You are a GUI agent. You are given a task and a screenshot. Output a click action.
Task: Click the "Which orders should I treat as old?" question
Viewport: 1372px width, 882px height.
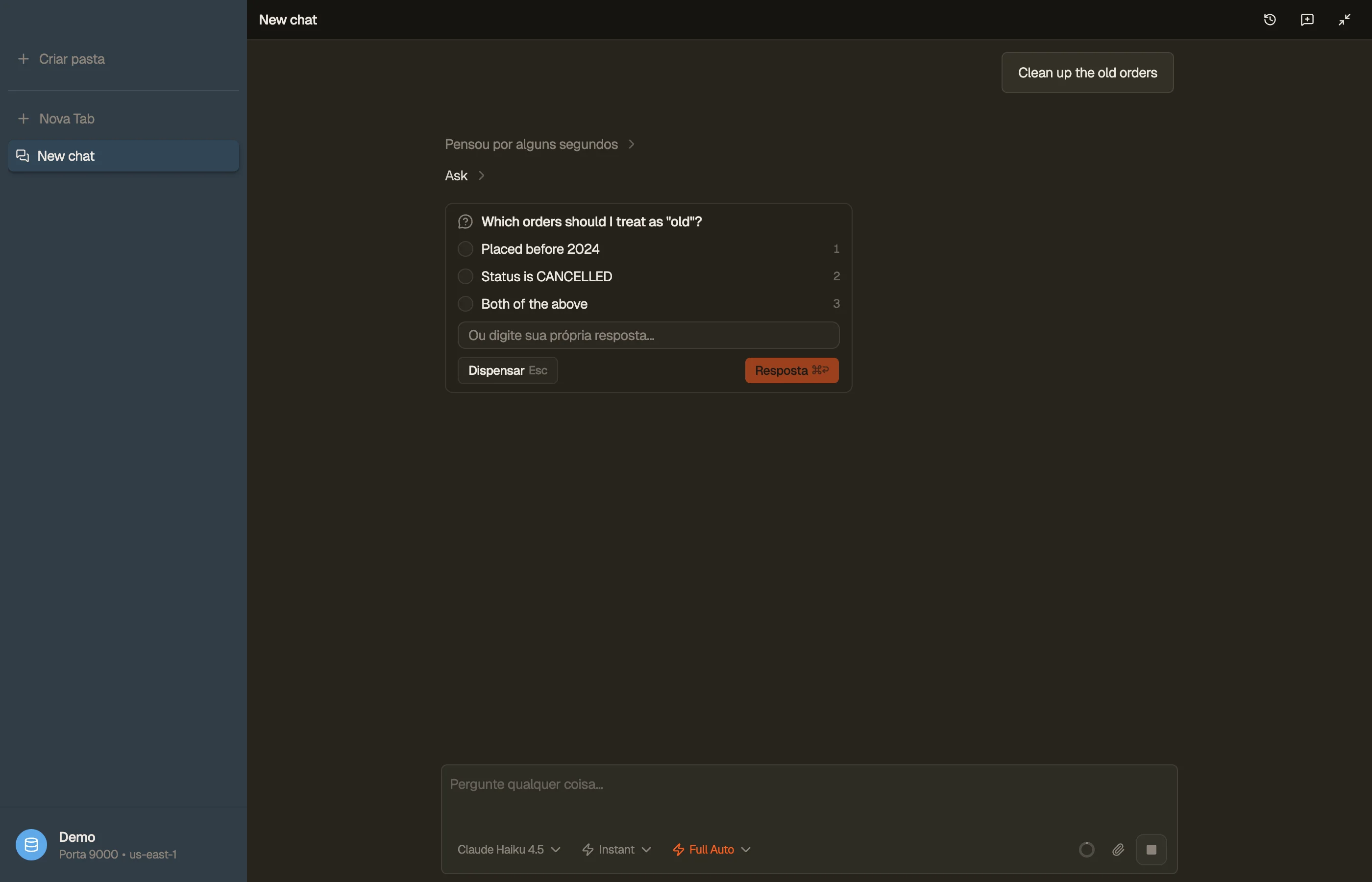pyautogui.click(x=591, y=221)
